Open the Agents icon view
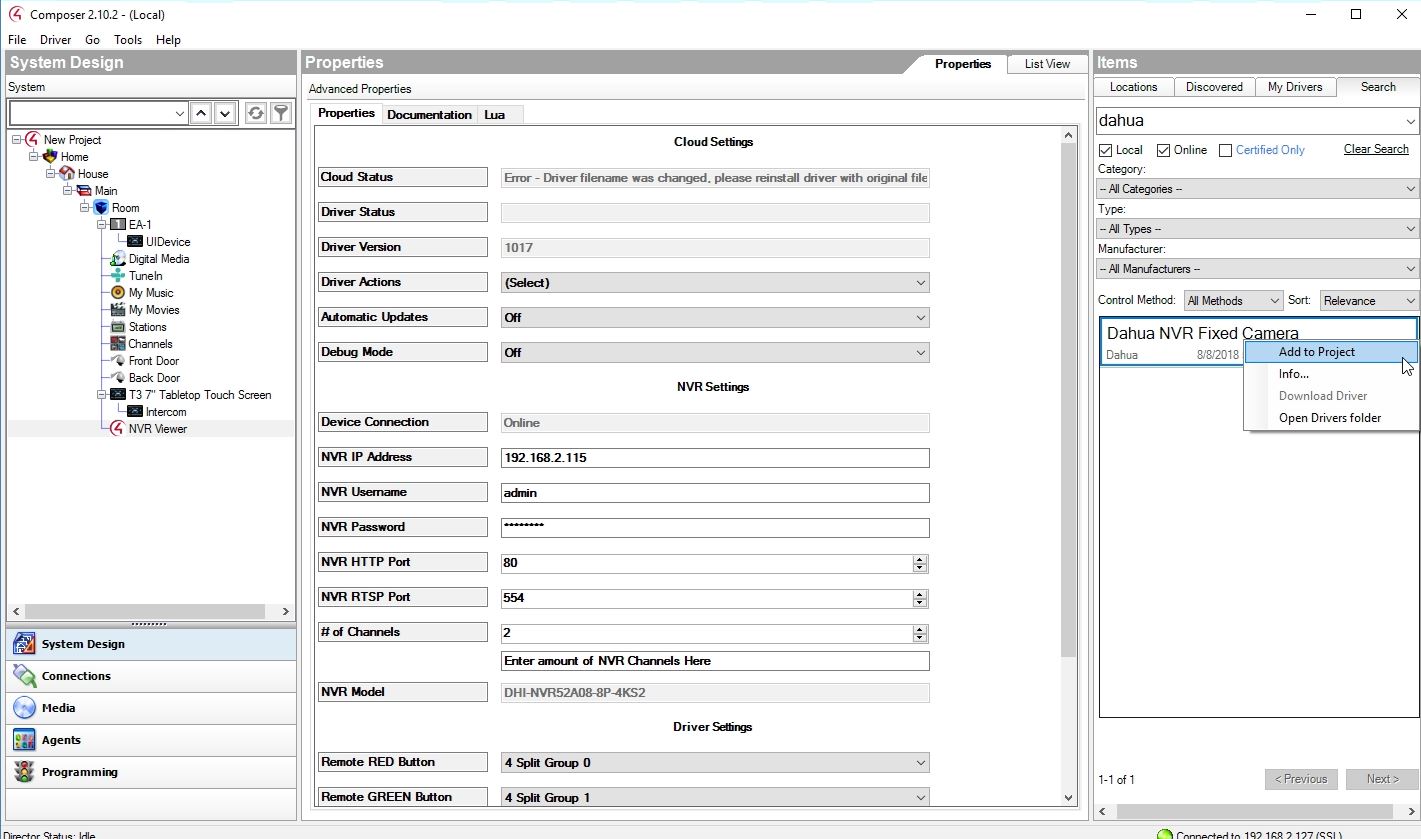1421x839 pixels. click(25, 740)
